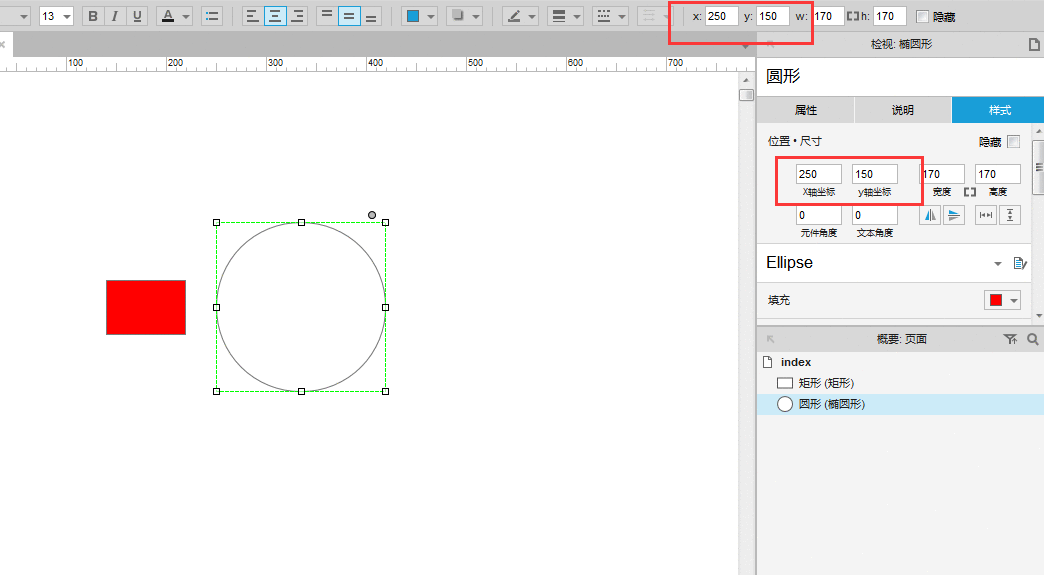Flip the shape vertically
Viewport: 1044px width, 575px height.
[954, 215]
